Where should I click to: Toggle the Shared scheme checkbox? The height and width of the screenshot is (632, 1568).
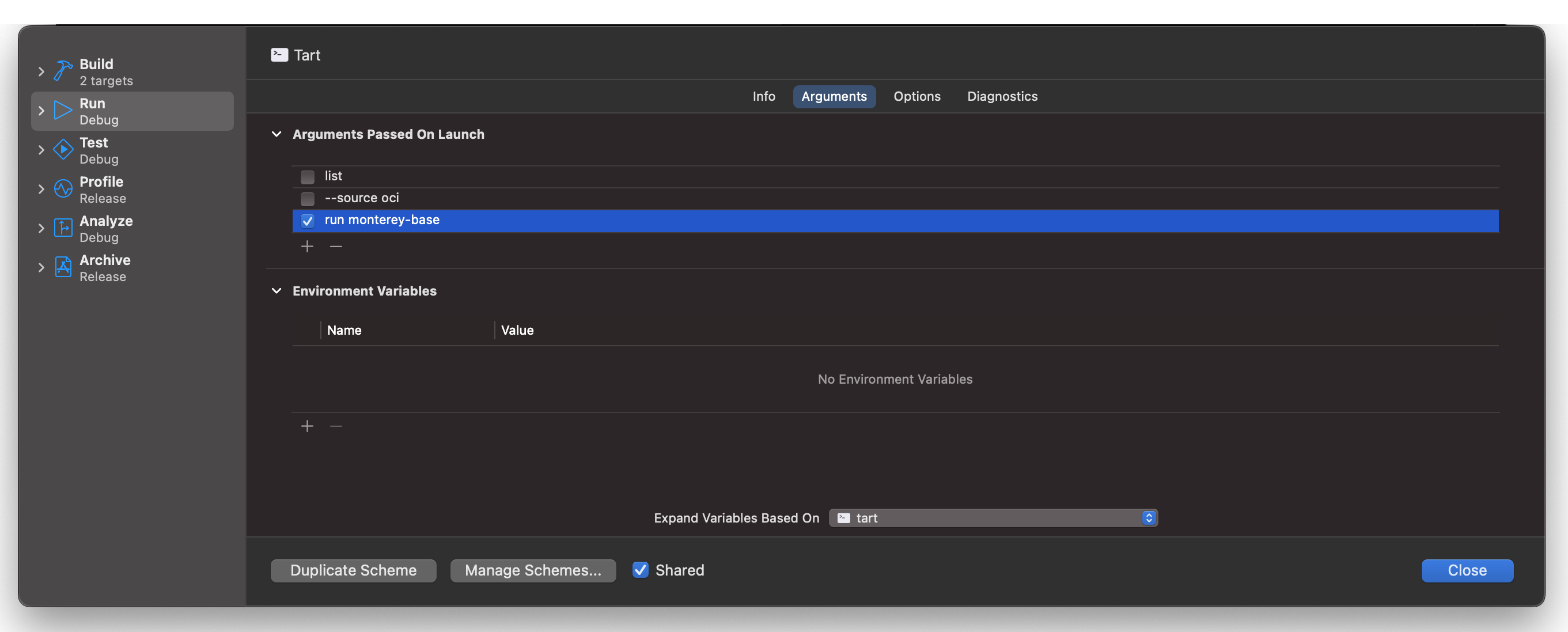(640, 570)
